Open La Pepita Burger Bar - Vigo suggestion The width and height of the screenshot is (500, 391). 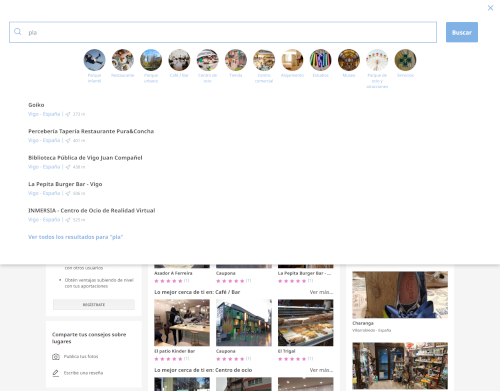[65, 184]
